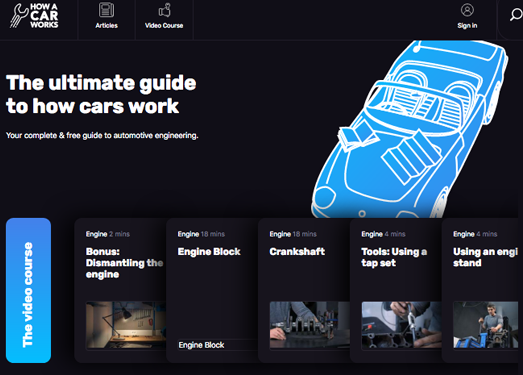
Task: Click the Video Course menu label
Action: click(164, 26)
